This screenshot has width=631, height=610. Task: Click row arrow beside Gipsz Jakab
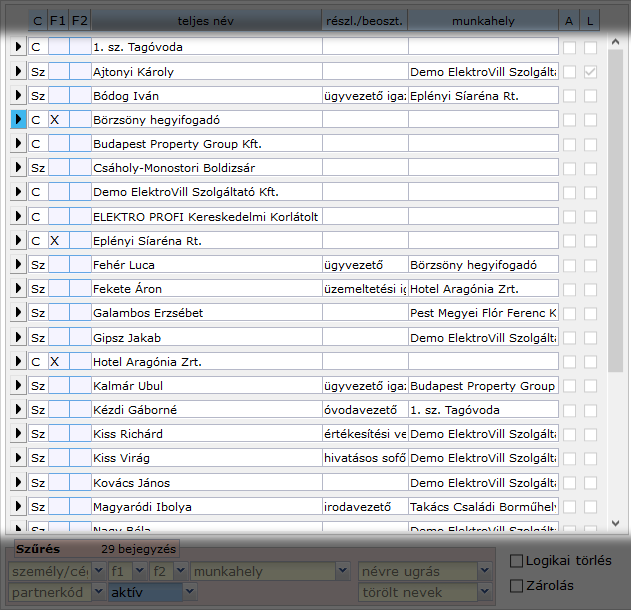[18, 337]
